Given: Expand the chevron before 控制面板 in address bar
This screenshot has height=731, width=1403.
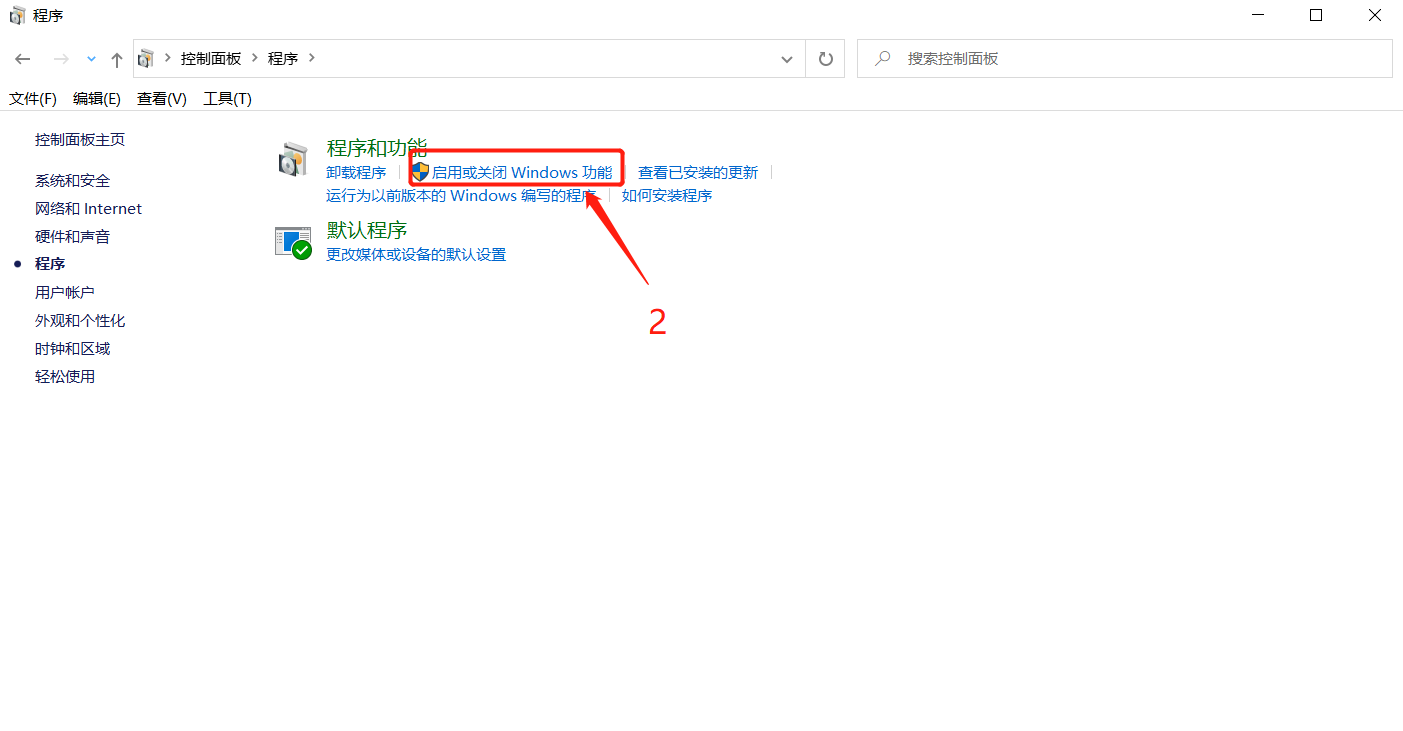Looking at the screenshot, I should pos(167,58).
